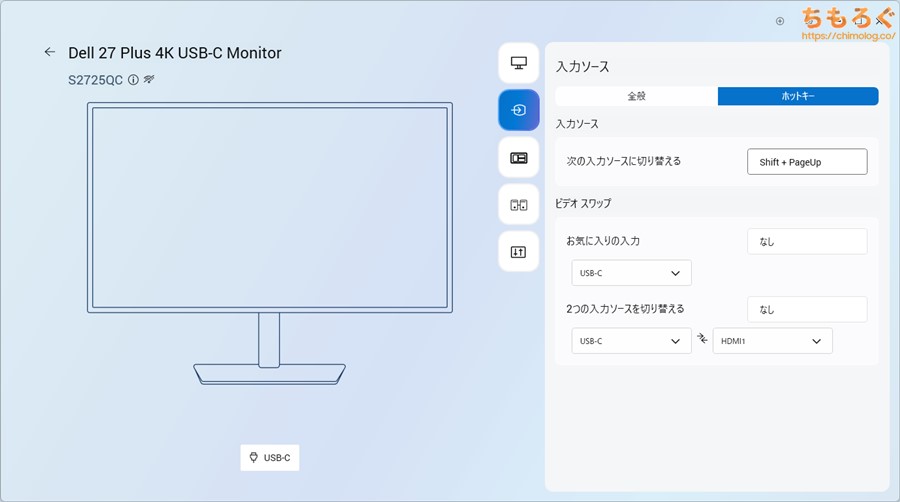Click the USB-C label button below monitor
Image resolution: width=900 pixels, height=502 pixels.
(270, 457)
